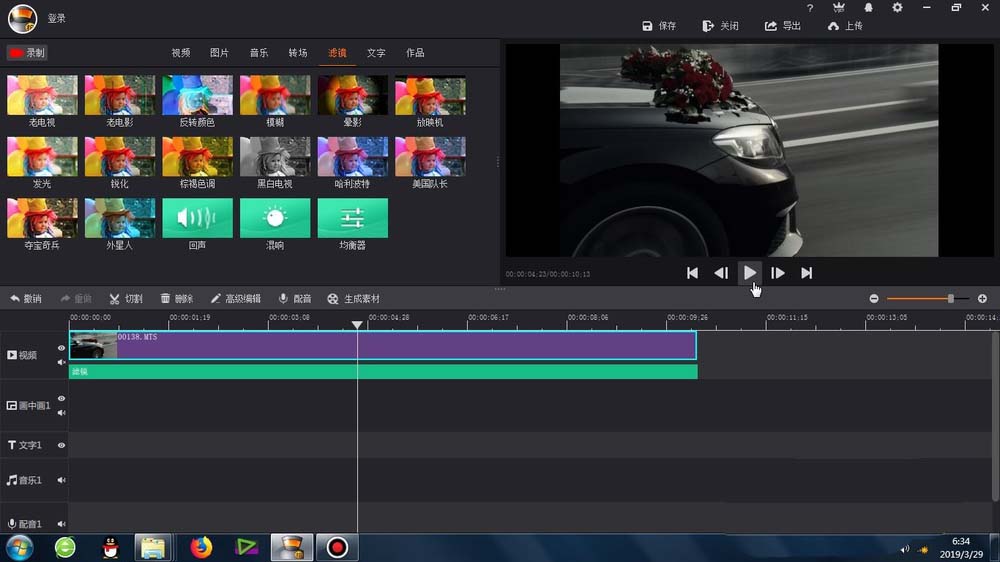This screenshot has width=1000, height=562.
Task: Step forward one frame
Action: pyautogui.click(x=777, y=273)
